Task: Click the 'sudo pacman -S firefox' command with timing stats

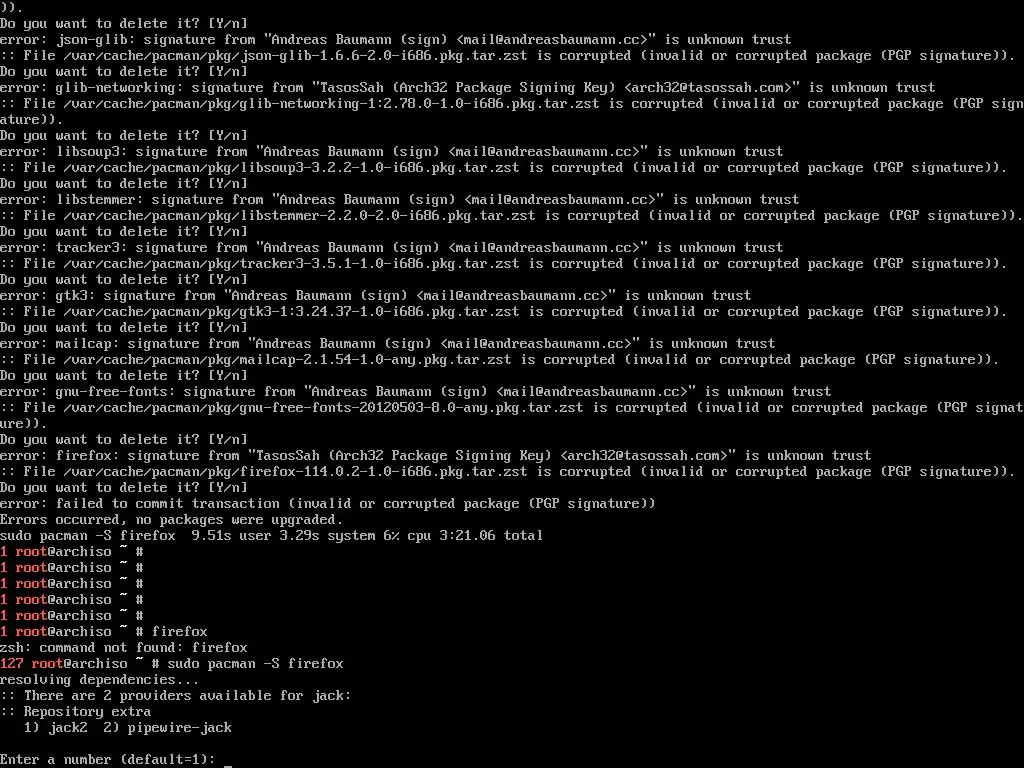Action: [x=271, y=536]
